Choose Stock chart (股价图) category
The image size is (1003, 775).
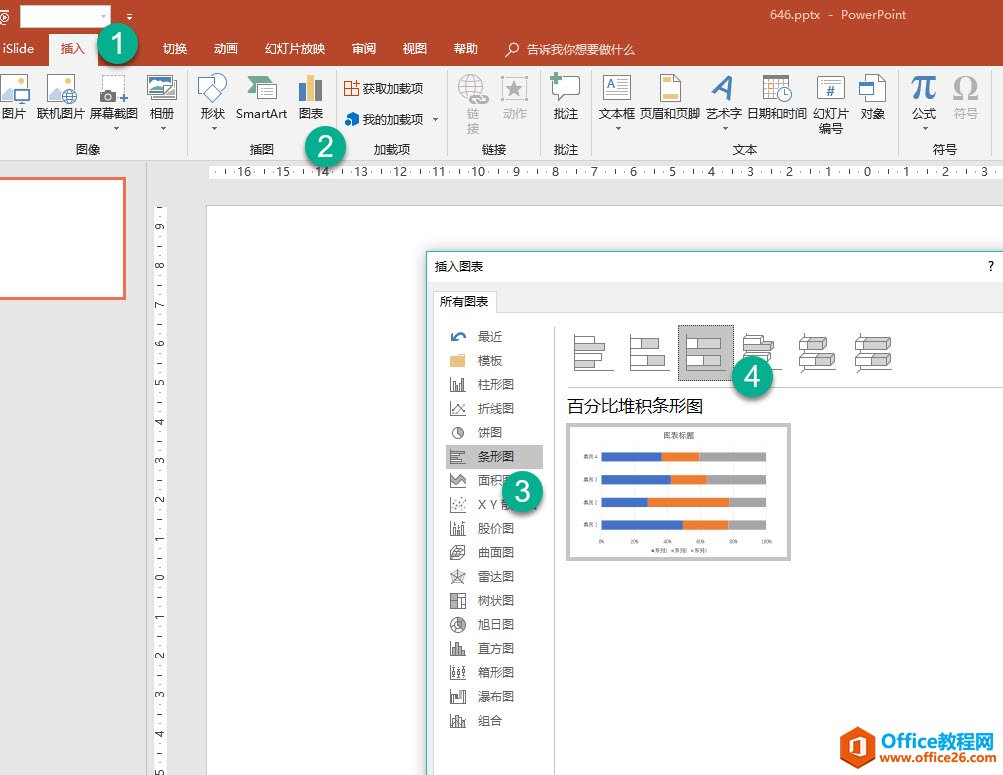click(x=494, y=528)
